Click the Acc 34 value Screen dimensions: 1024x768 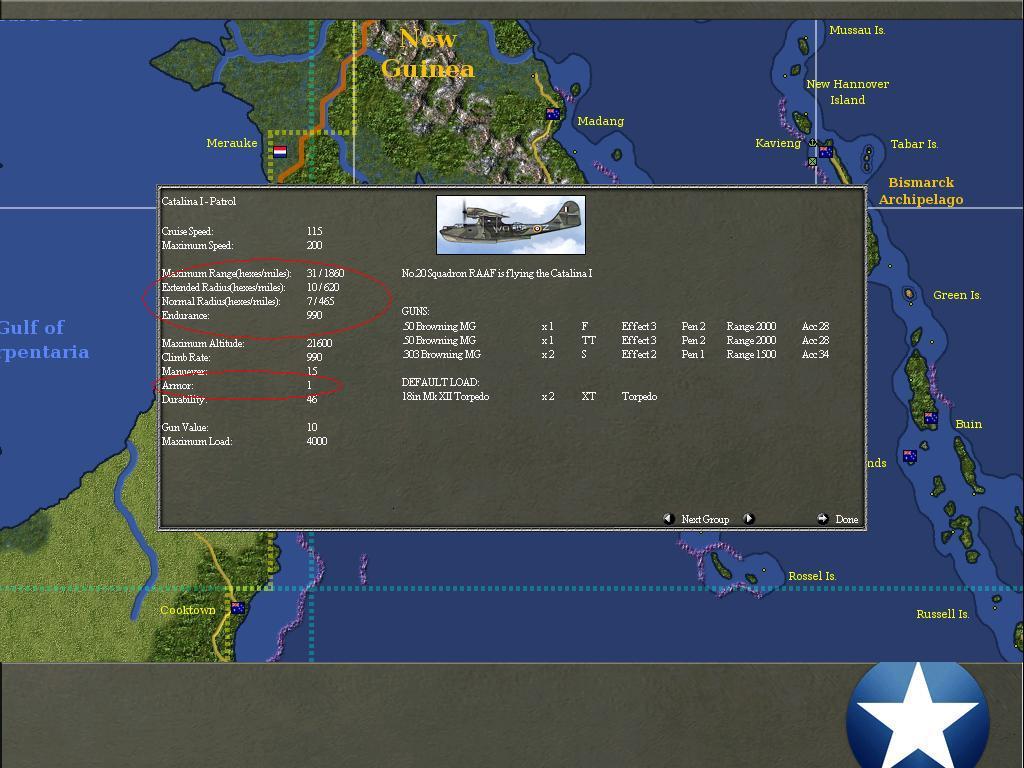[815, 355]
